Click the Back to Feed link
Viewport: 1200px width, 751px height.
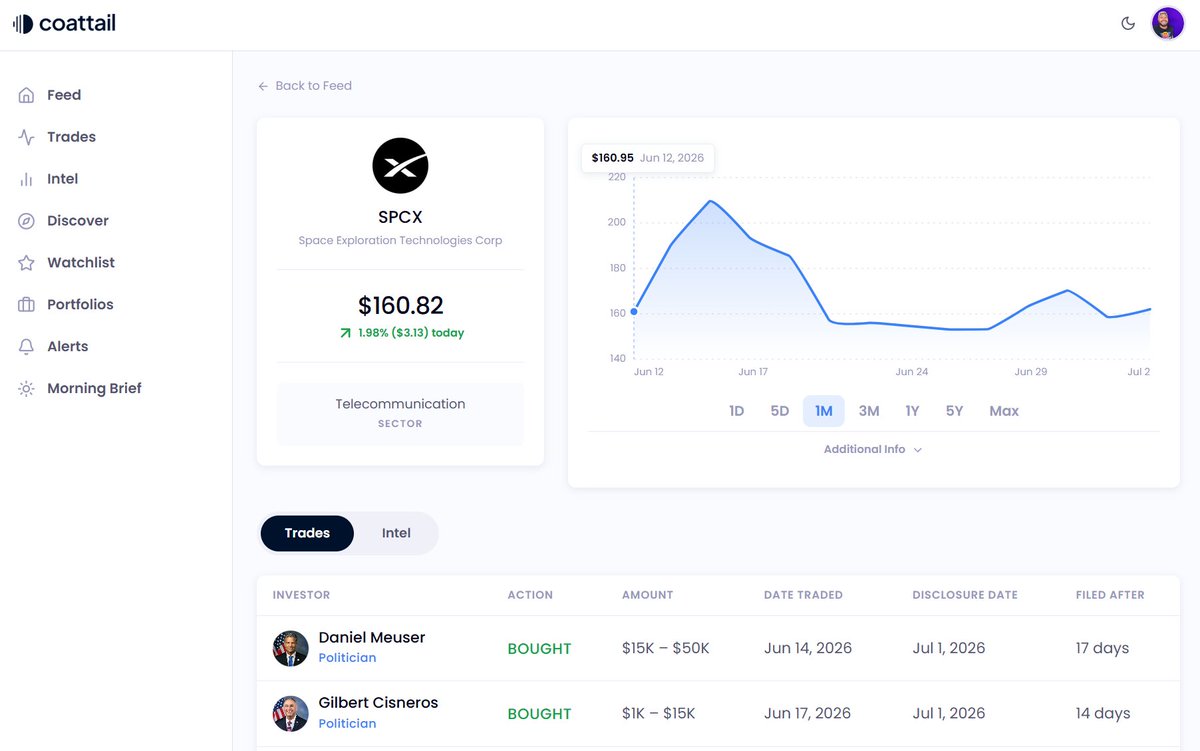(305, 86)
